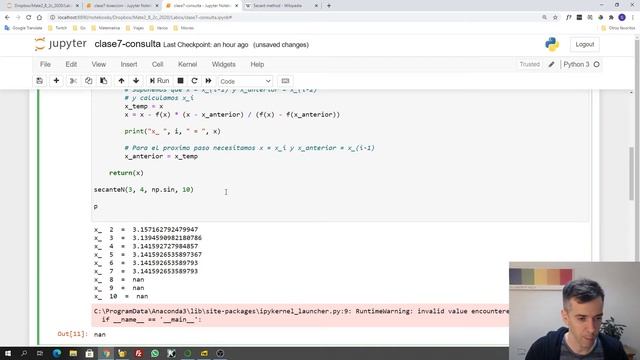Screen dimensions: 640x360
Task: Restart kernel and rerun all fast-forward icon
Action: (x=209, y=81)
